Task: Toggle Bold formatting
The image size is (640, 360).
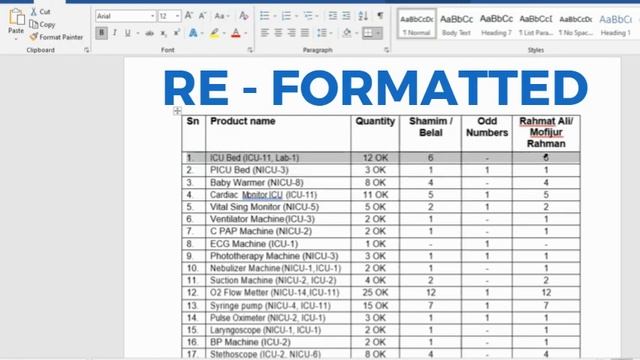Action: coord(102,33)
